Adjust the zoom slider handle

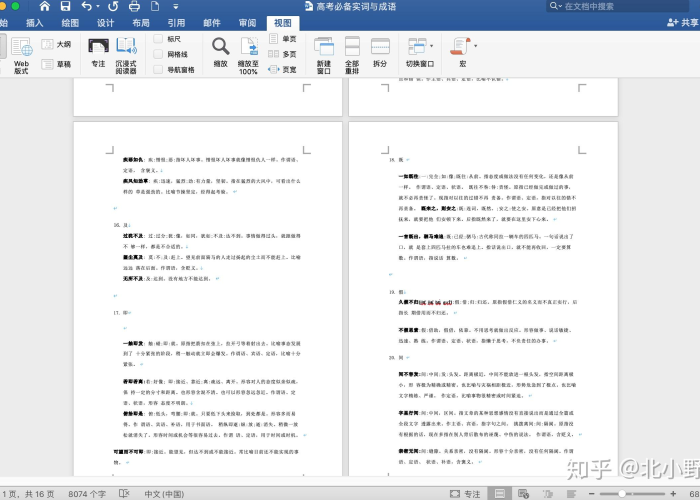[x=621, y=494]
